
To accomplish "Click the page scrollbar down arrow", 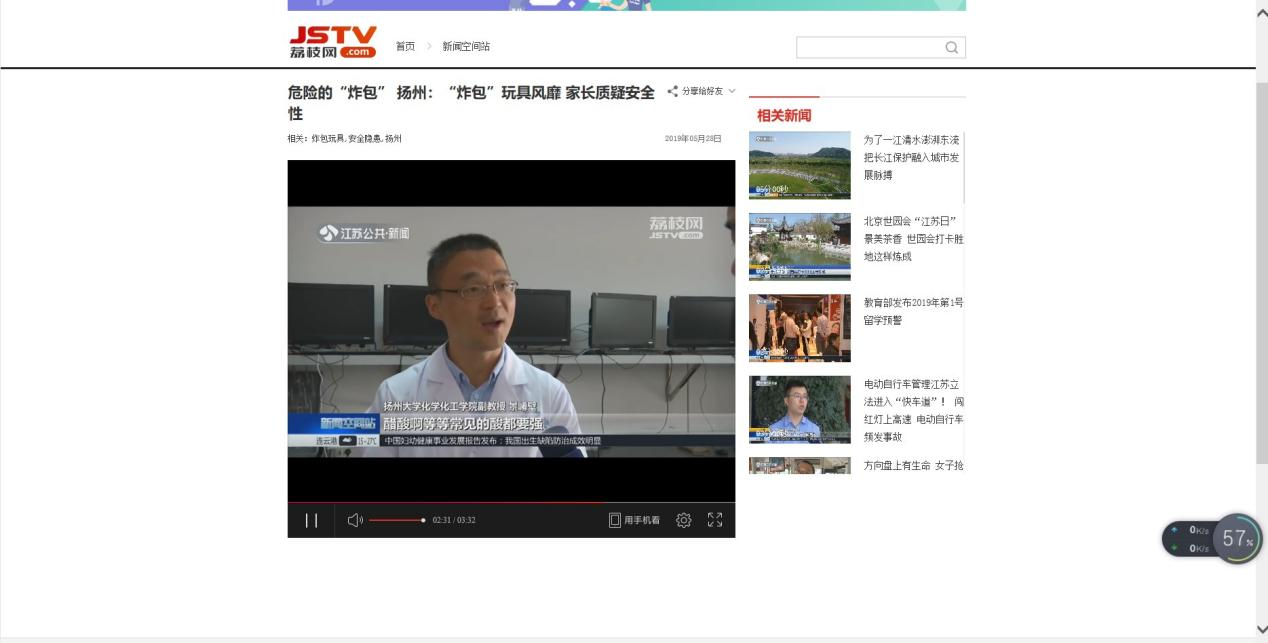I will pyautogui.click(x=1261, y=629).
